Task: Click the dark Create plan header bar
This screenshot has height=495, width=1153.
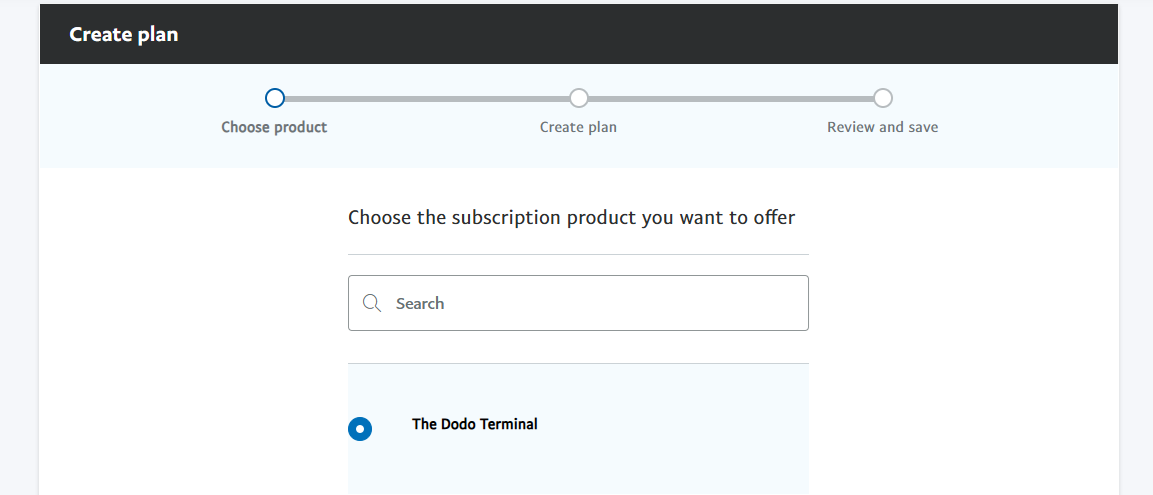Action: pyautogui.click(x=579, y=34)
